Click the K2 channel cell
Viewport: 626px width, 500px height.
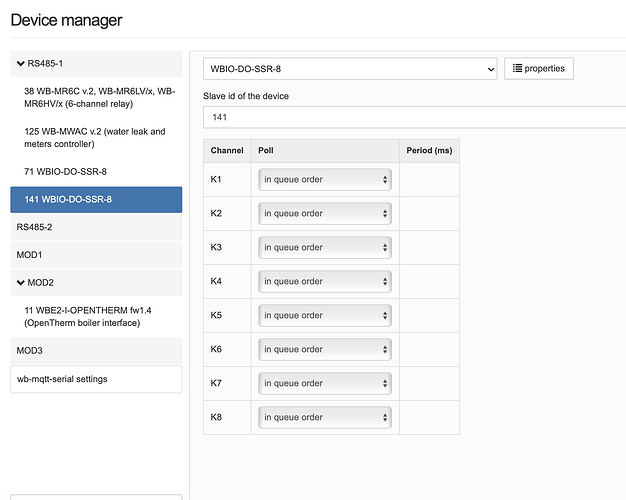[x=227, y=213]
